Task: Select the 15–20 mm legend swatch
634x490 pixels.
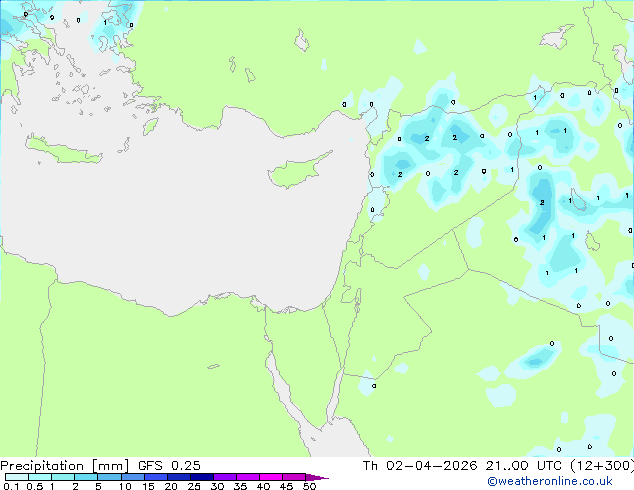Action: (x=155, y=477)
